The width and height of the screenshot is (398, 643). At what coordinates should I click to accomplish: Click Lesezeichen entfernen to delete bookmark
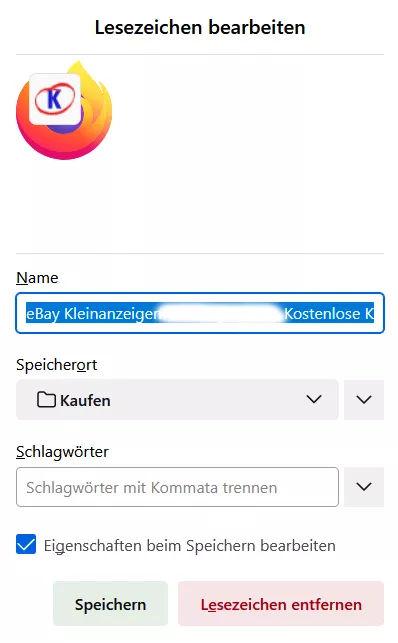[281, 604]
